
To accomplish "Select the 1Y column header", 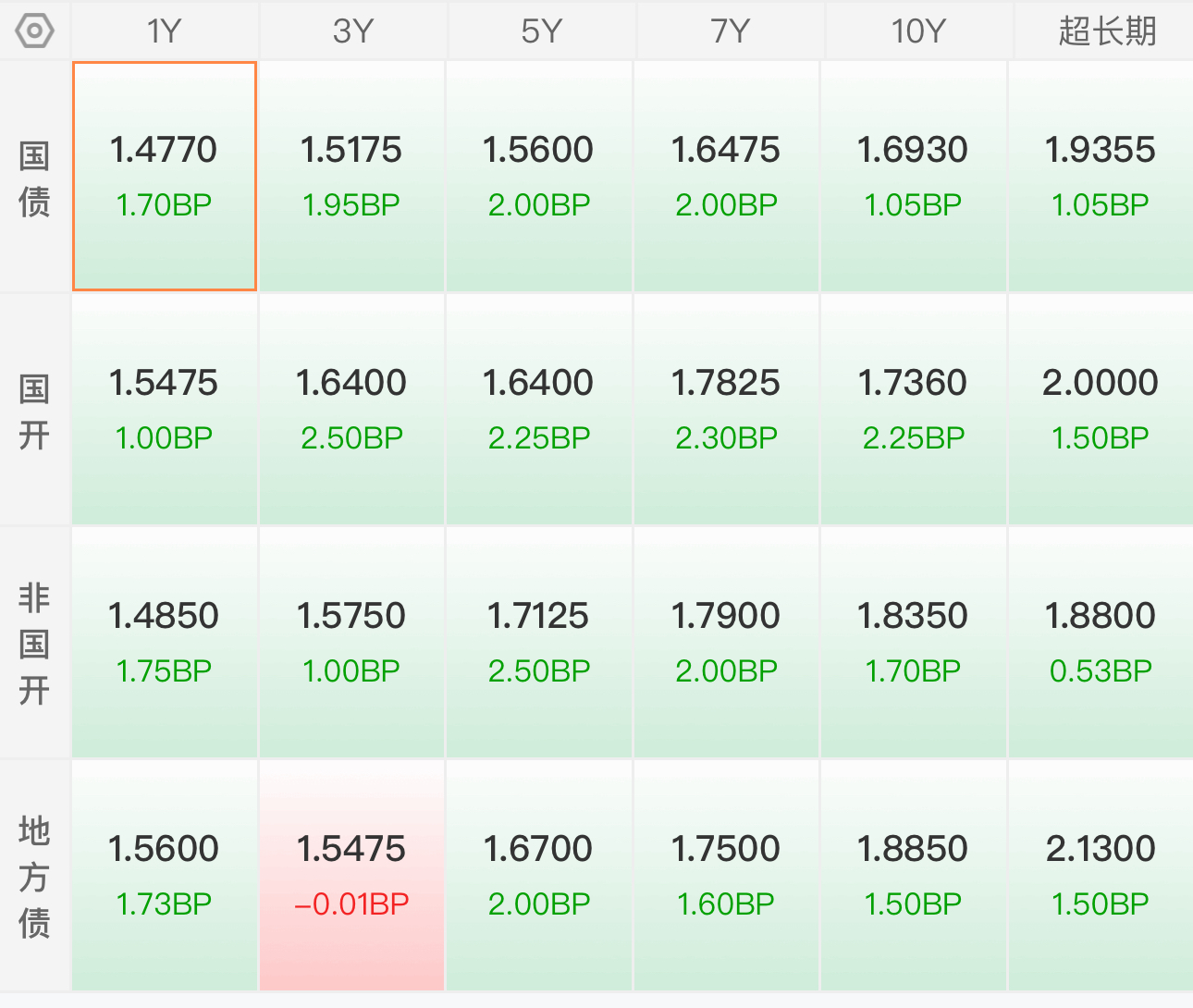I will [165, 31].
